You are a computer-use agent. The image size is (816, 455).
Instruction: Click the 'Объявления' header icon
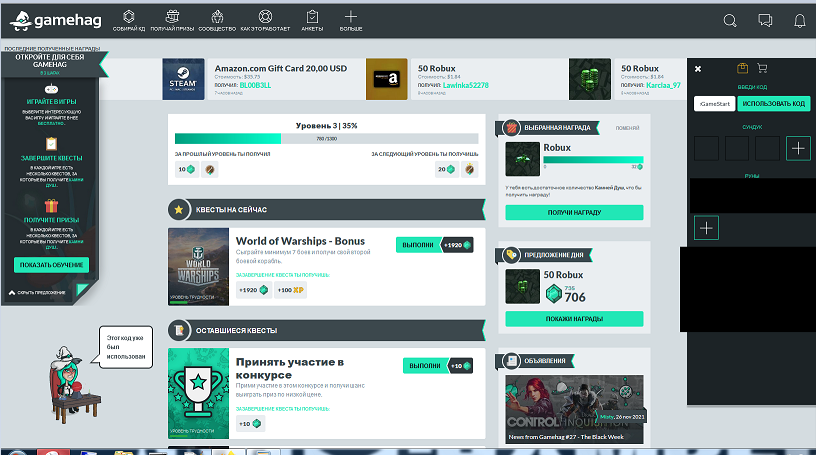(x=511, y=360)
